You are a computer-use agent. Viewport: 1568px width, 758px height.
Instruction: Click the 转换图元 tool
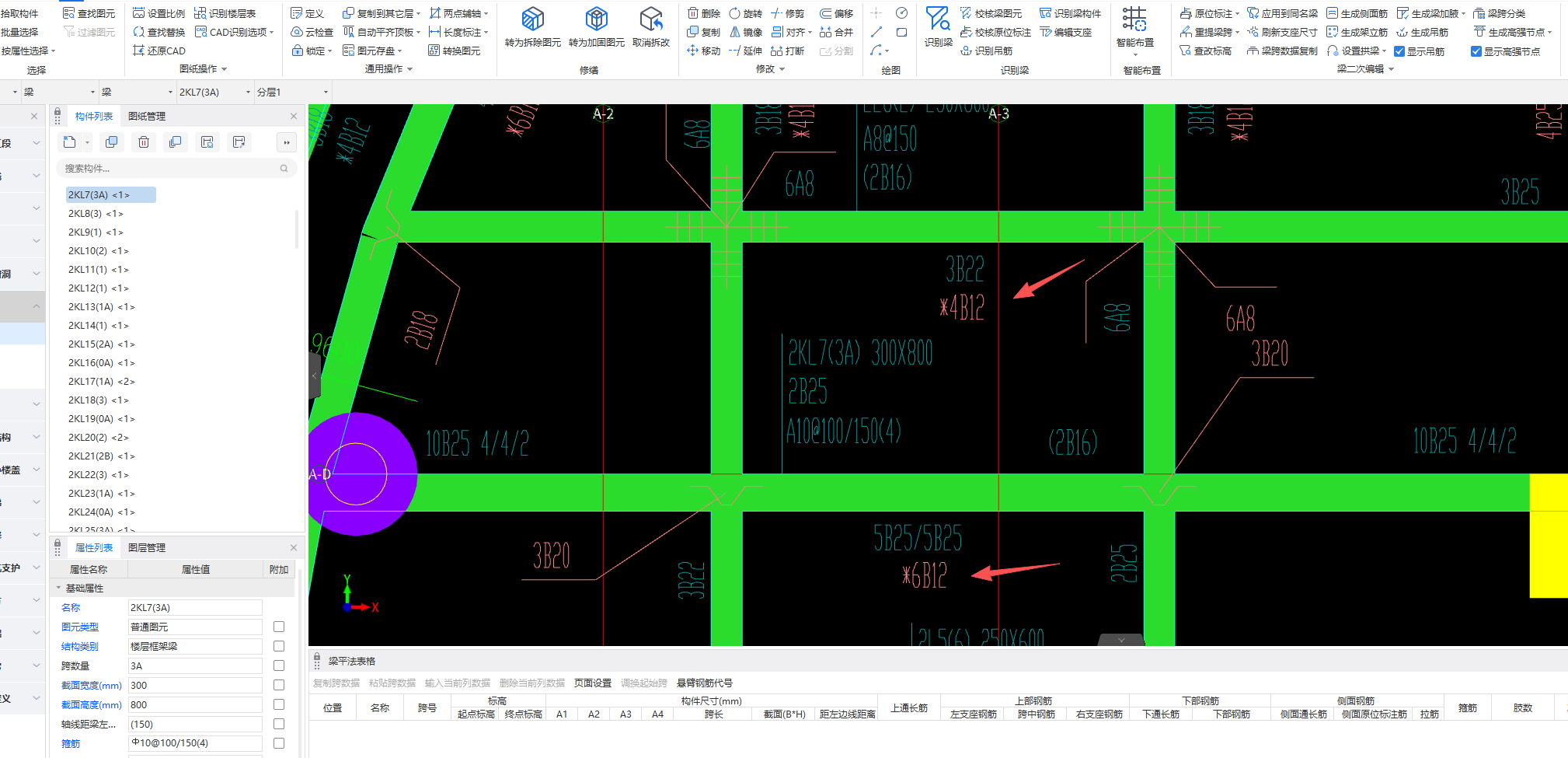455,51
